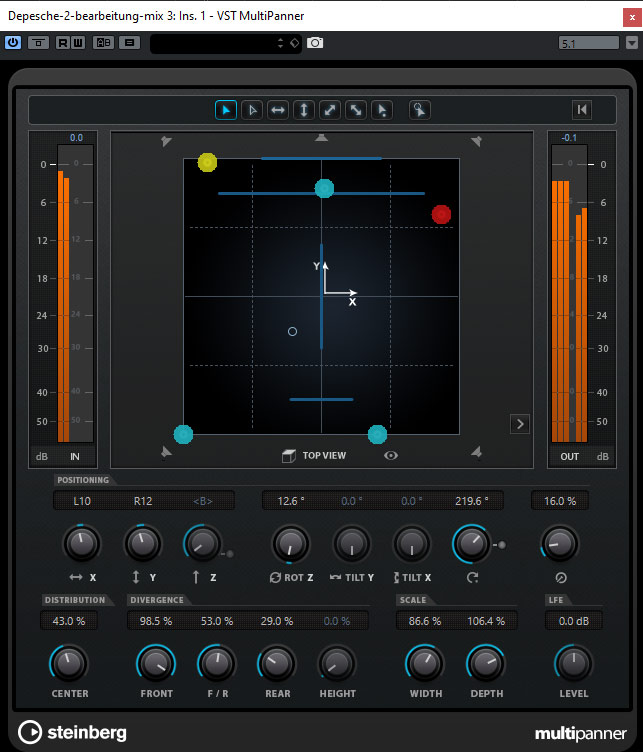Viewport: 643px width, 752px height.
Task: Select the standard arrow positioning tool
Action: coord(227,110)
